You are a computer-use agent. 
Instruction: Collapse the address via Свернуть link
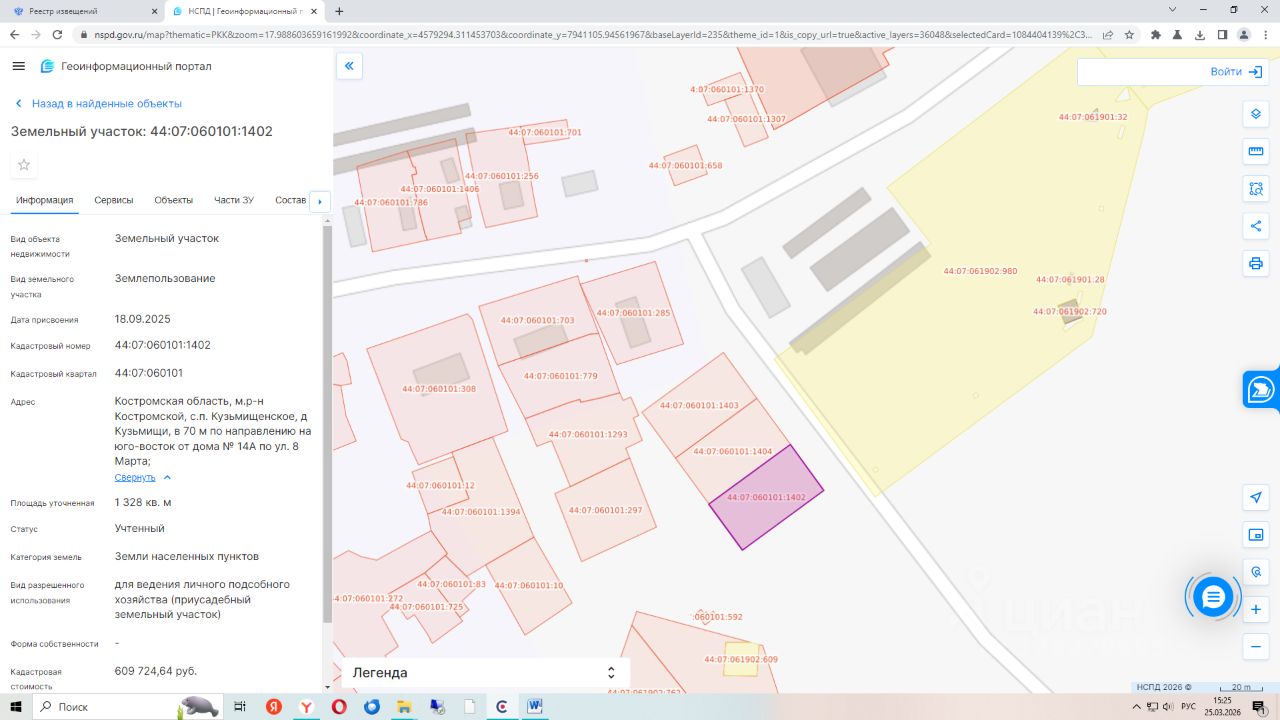tap(135, 477)
